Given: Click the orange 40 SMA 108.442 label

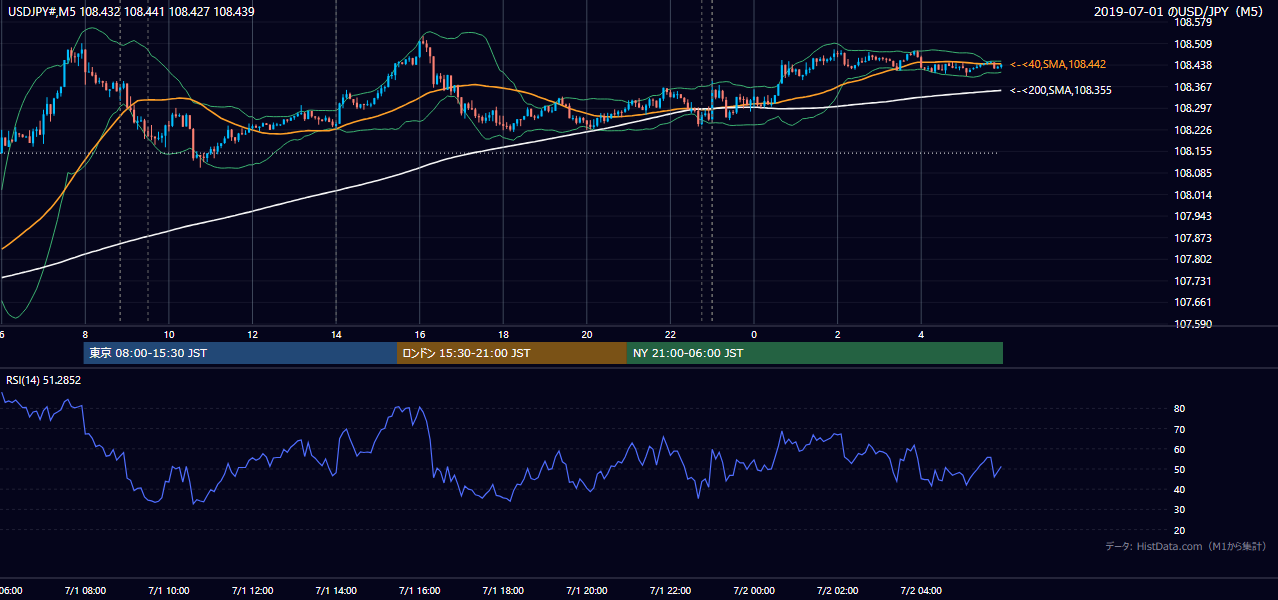Looking at the screenshot, I should [1058, 64].
